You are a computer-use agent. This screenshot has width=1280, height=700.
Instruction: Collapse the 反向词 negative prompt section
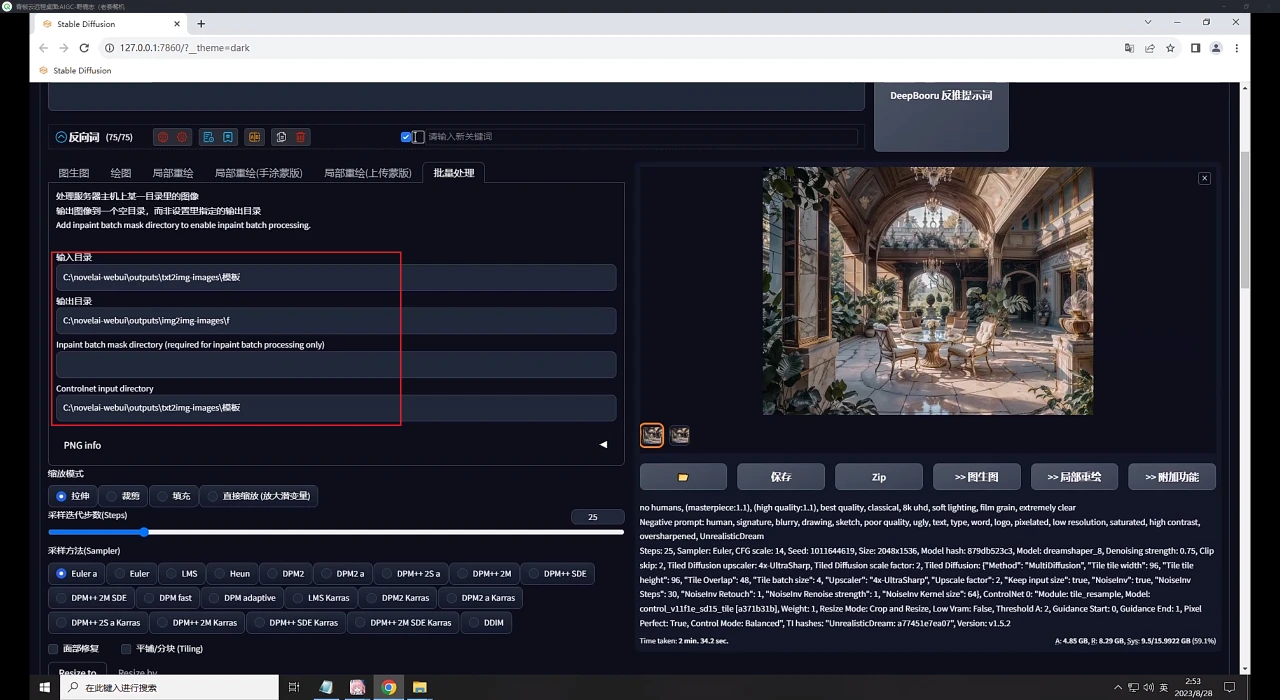[61, 137]
